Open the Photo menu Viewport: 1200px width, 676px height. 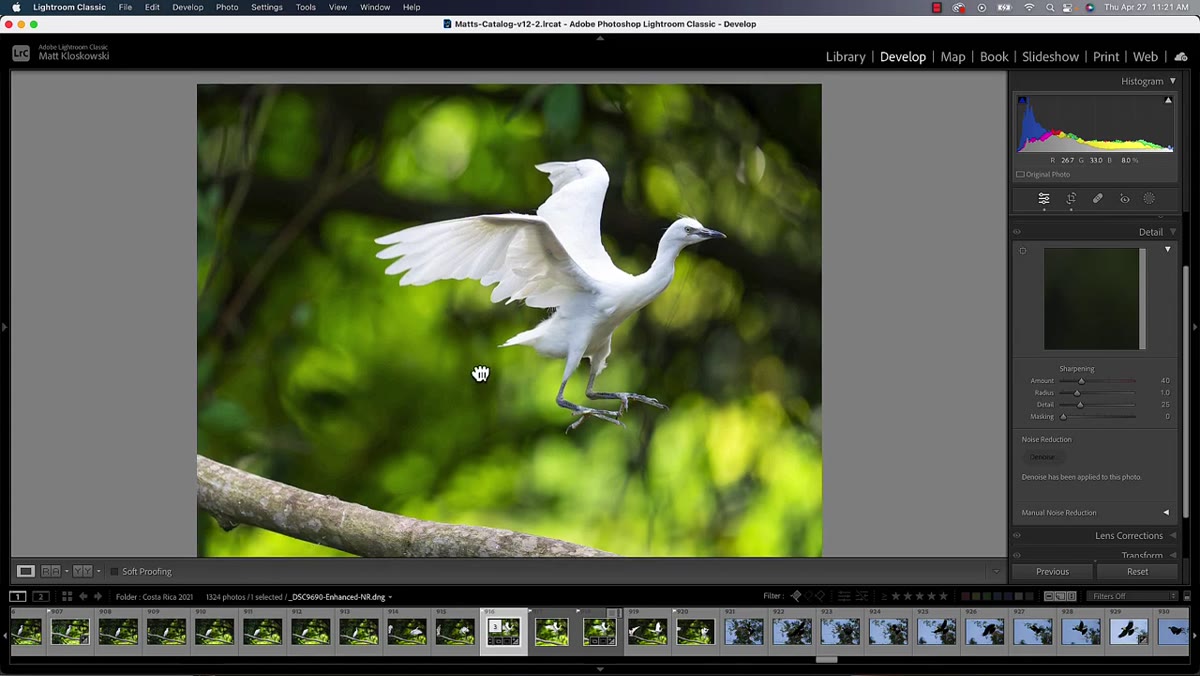227,7
